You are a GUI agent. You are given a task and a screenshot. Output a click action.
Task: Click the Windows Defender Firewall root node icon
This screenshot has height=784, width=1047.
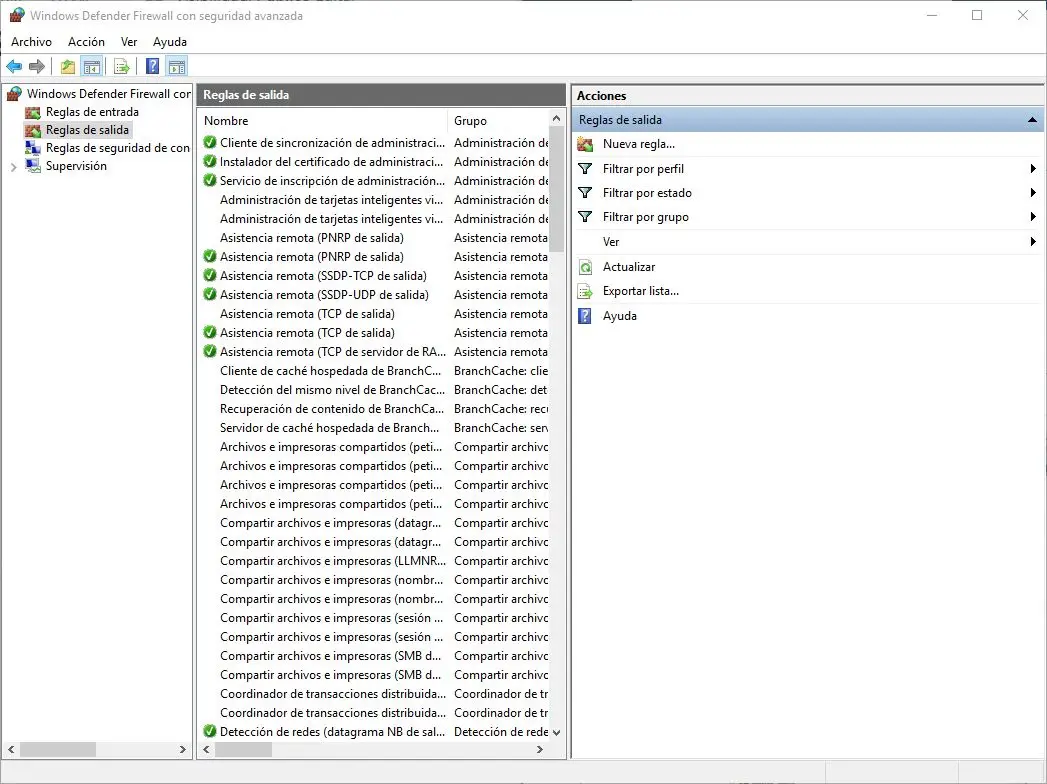(x=15, y=93)
